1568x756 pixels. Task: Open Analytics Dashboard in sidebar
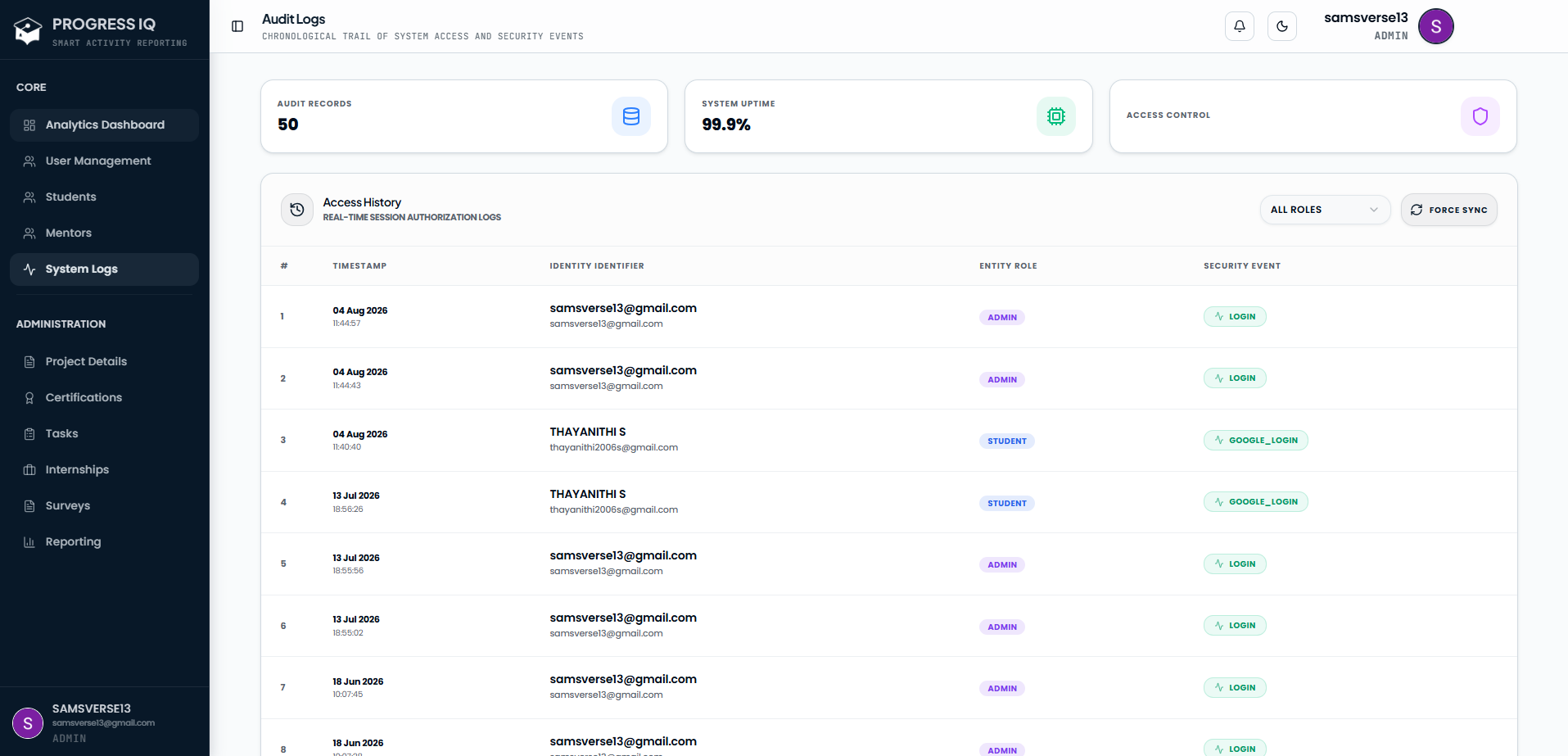(x=104, y=125)
